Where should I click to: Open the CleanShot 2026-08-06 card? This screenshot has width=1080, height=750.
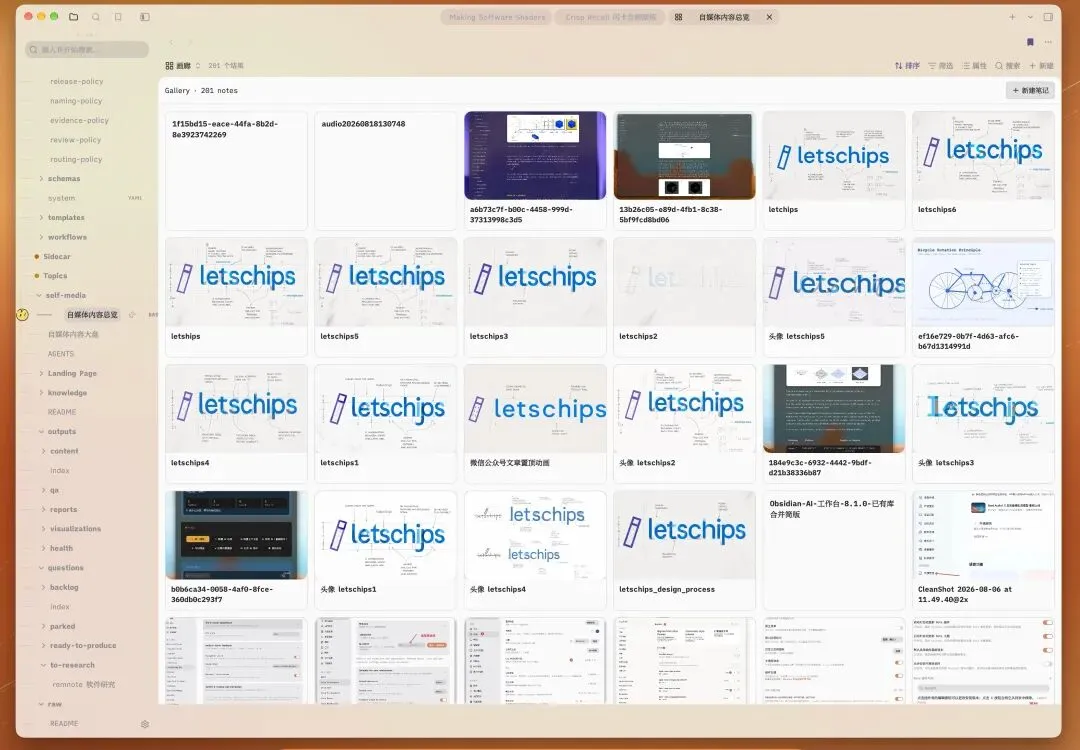point(983,550)
